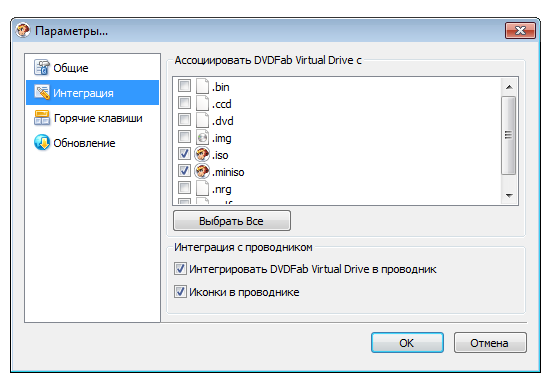Close the Параметры dialog window
The image size is (558, 385).
[x=520, y=31]
